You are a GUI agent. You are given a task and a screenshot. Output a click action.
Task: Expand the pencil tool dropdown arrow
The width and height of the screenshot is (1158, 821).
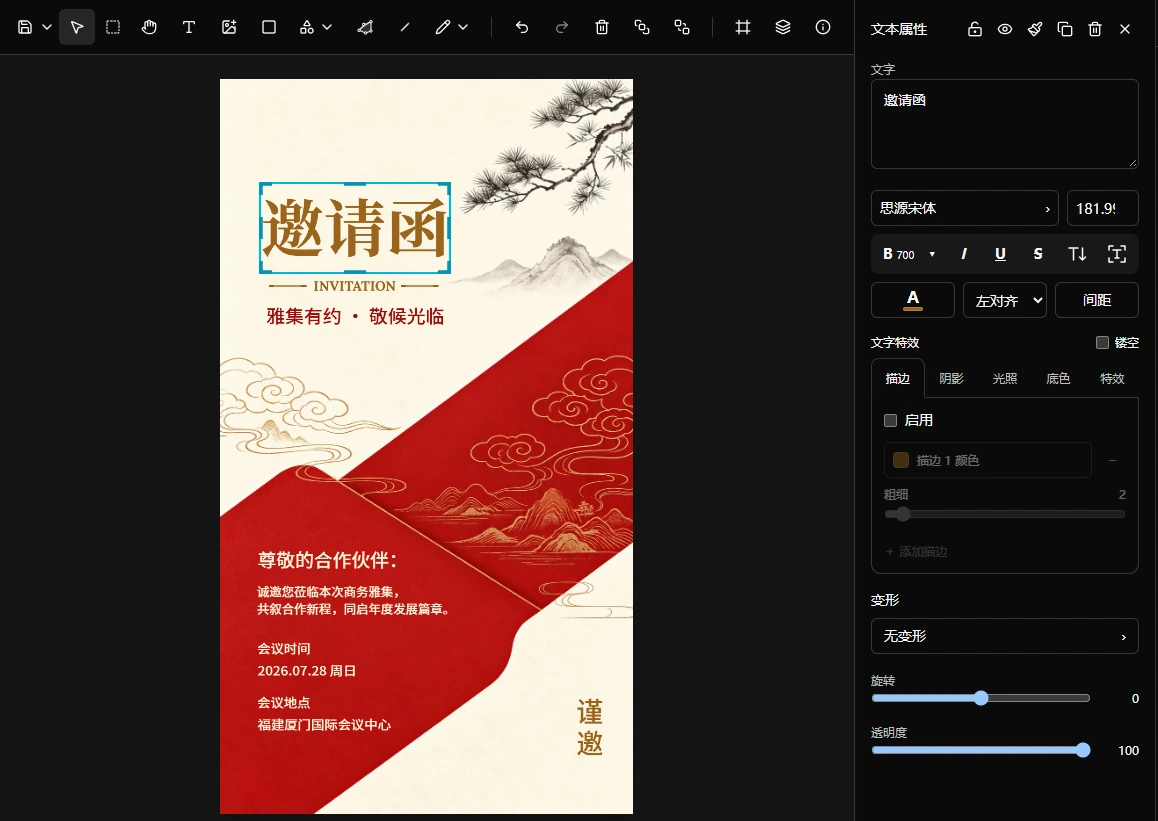[x=463, y=27]
